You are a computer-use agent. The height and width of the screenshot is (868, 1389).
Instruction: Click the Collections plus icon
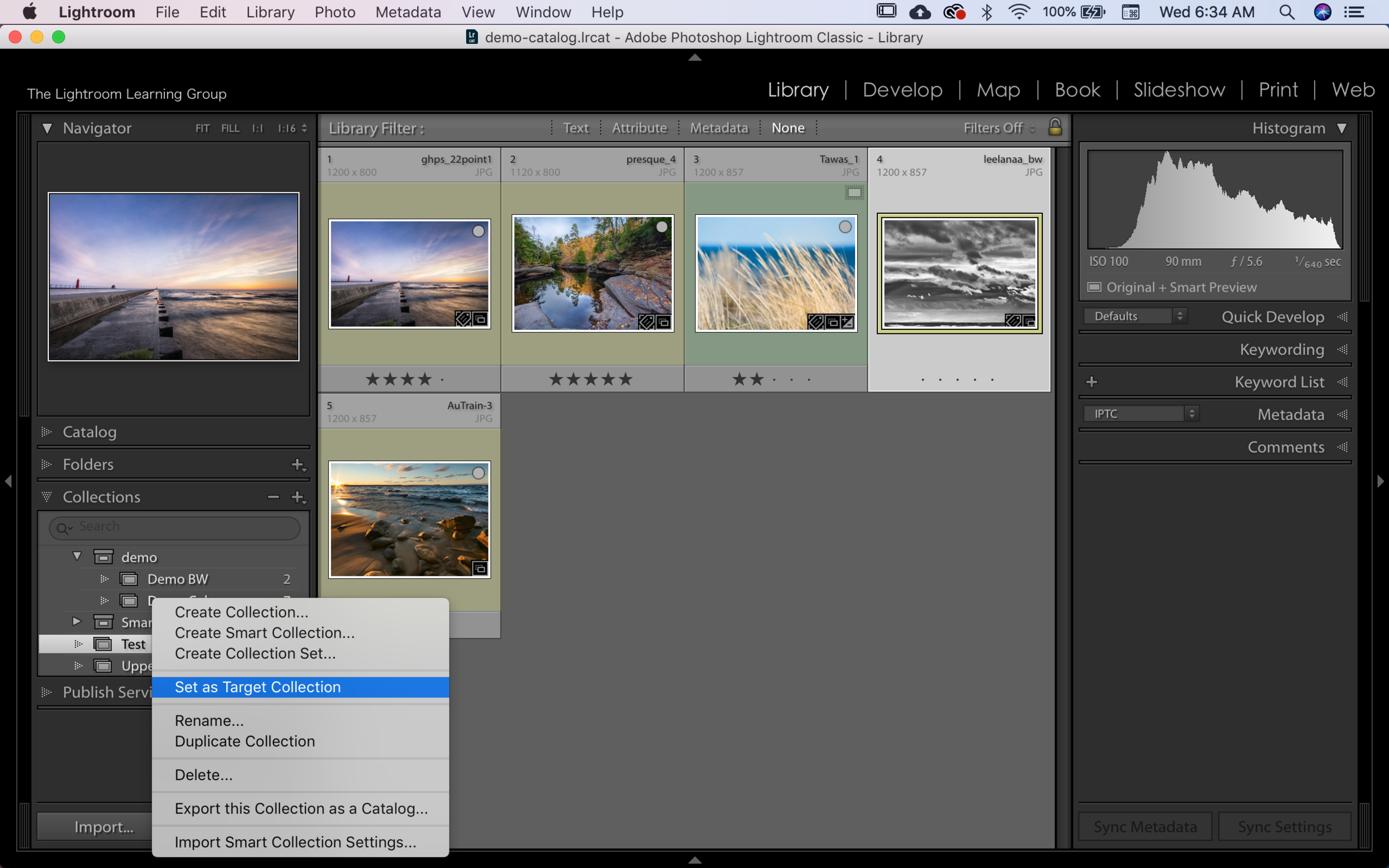298,497
